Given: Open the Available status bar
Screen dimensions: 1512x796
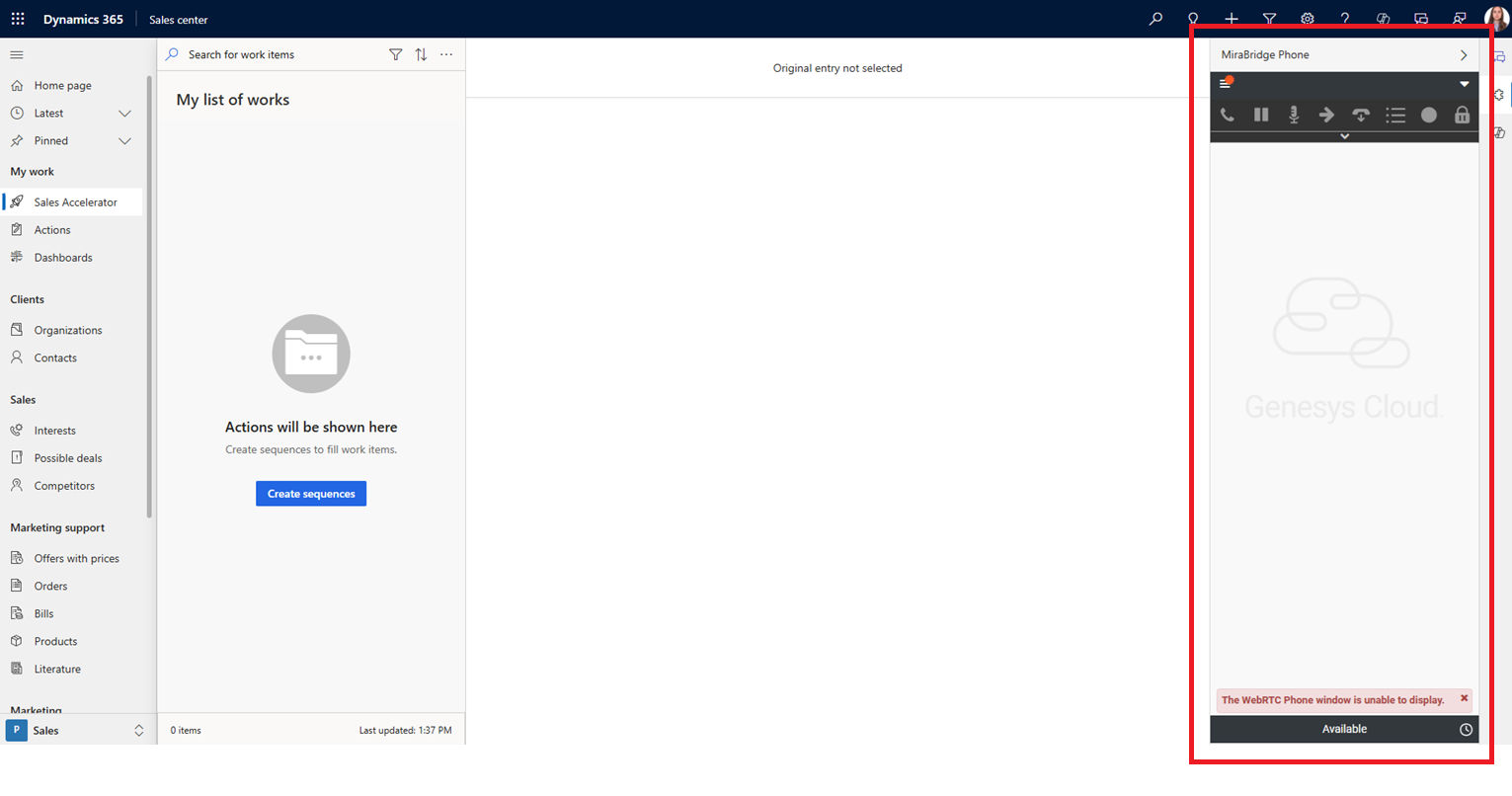Looking at the screenshot, I should [1344, 729].
